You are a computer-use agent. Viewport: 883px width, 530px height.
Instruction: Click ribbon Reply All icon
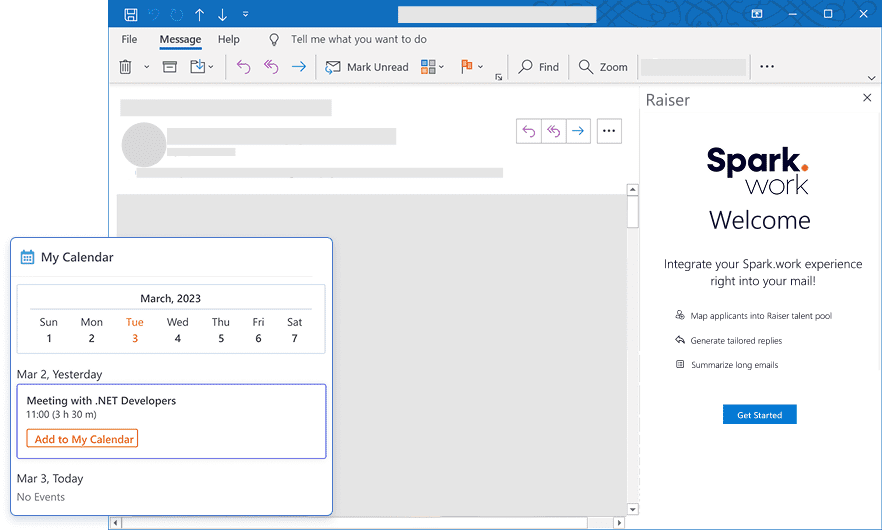pos(271,67)
